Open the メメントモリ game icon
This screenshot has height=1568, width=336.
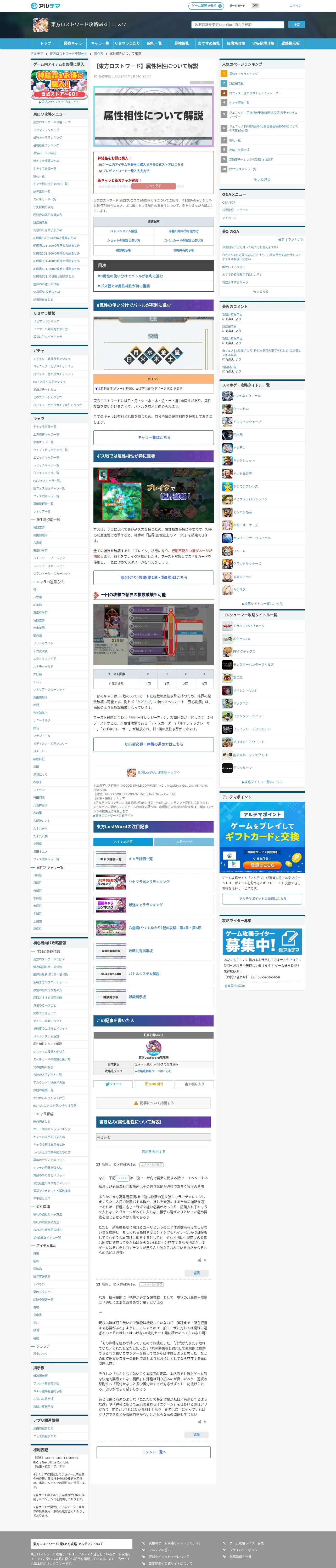(227, 577)
